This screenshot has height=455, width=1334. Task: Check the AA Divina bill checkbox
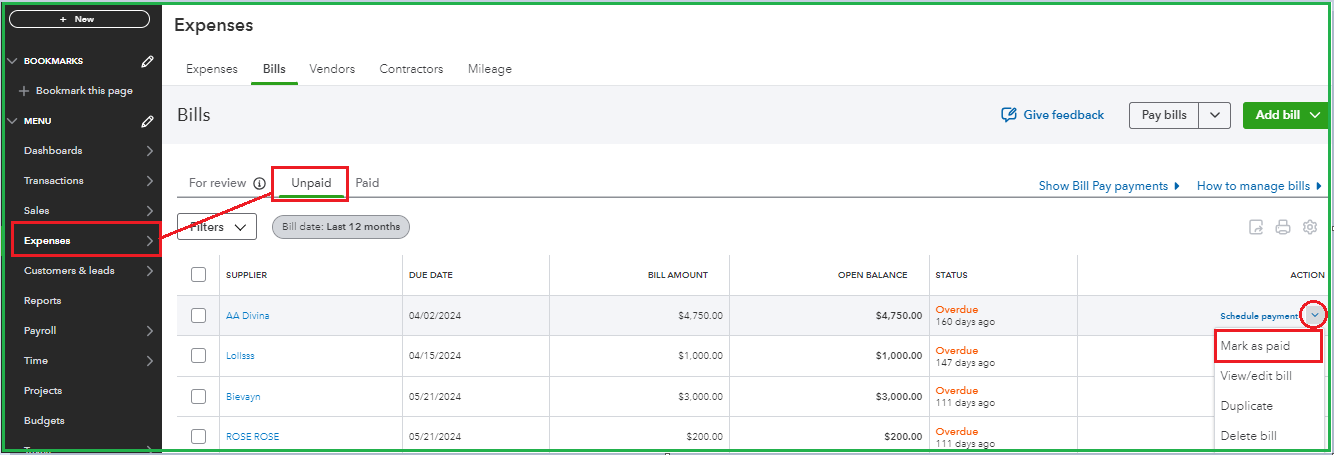(x=198, y=316)
